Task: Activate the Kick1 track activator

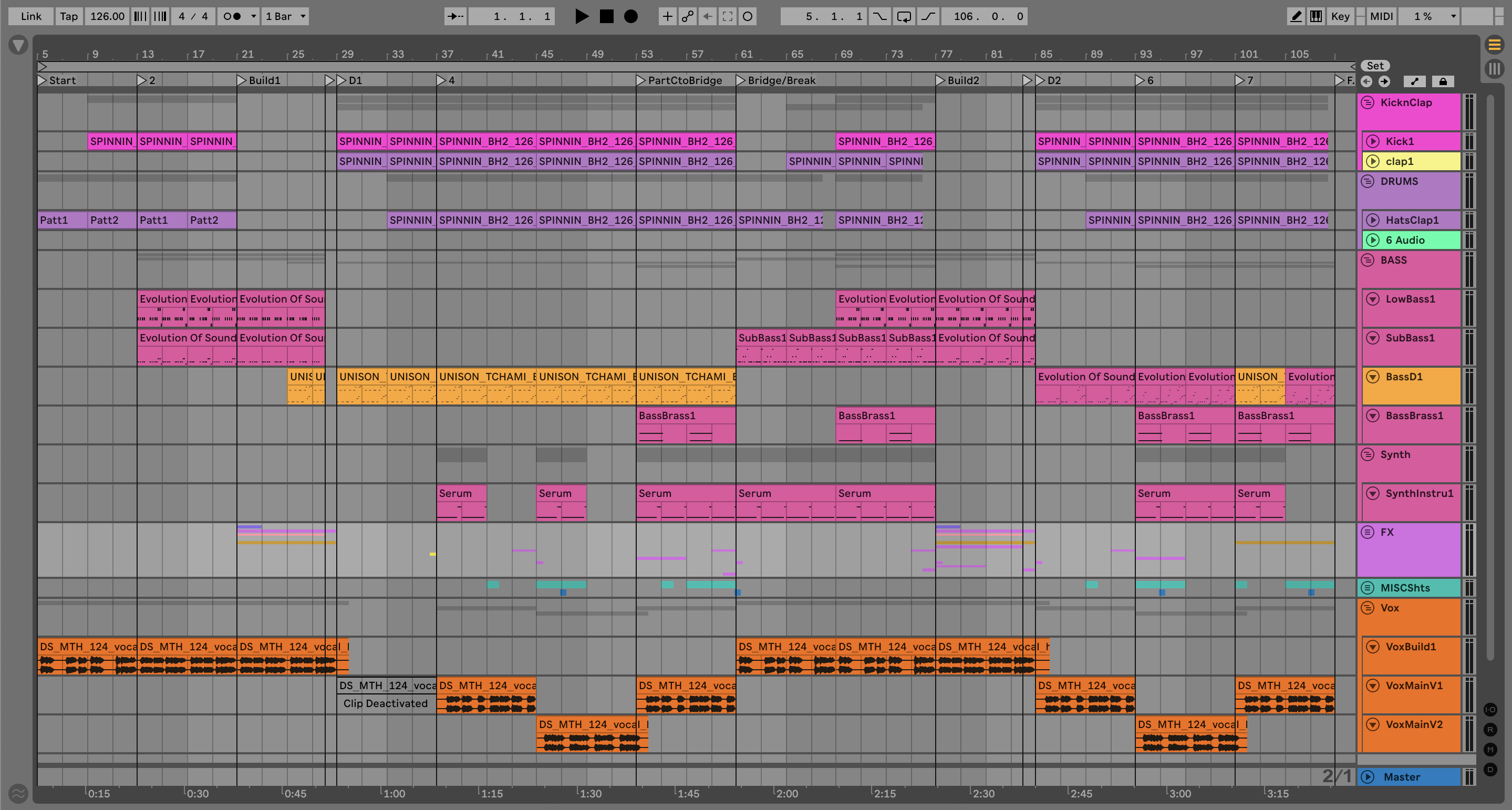Action: (1372, 141)
